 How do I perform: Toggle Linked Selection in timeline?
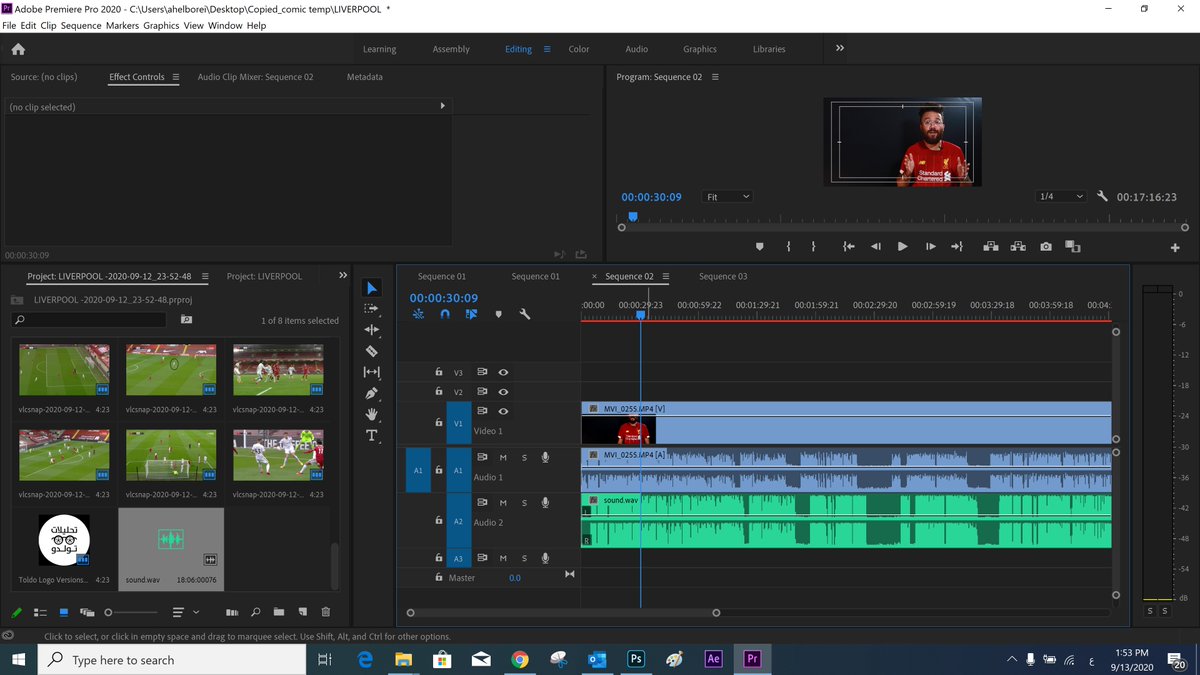[471, 314]
